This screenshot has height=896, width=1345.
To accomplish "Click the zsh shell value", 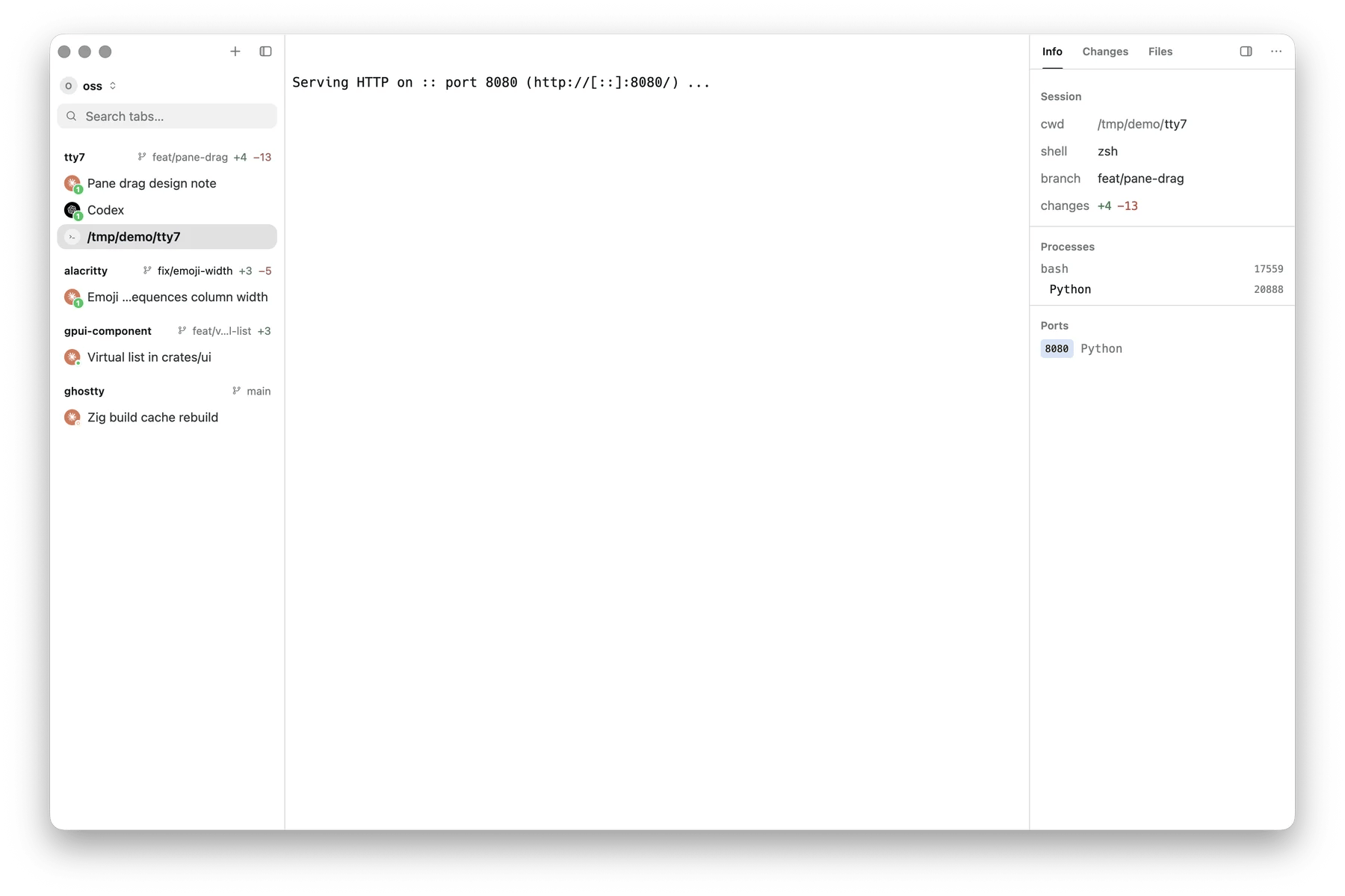I will click(x=1107, y=152).
